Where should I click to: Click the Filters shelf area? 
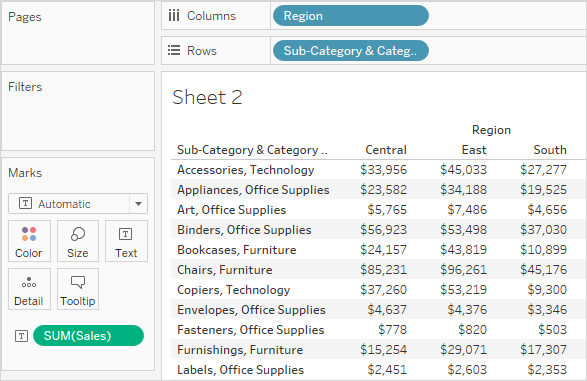[78, 111]
